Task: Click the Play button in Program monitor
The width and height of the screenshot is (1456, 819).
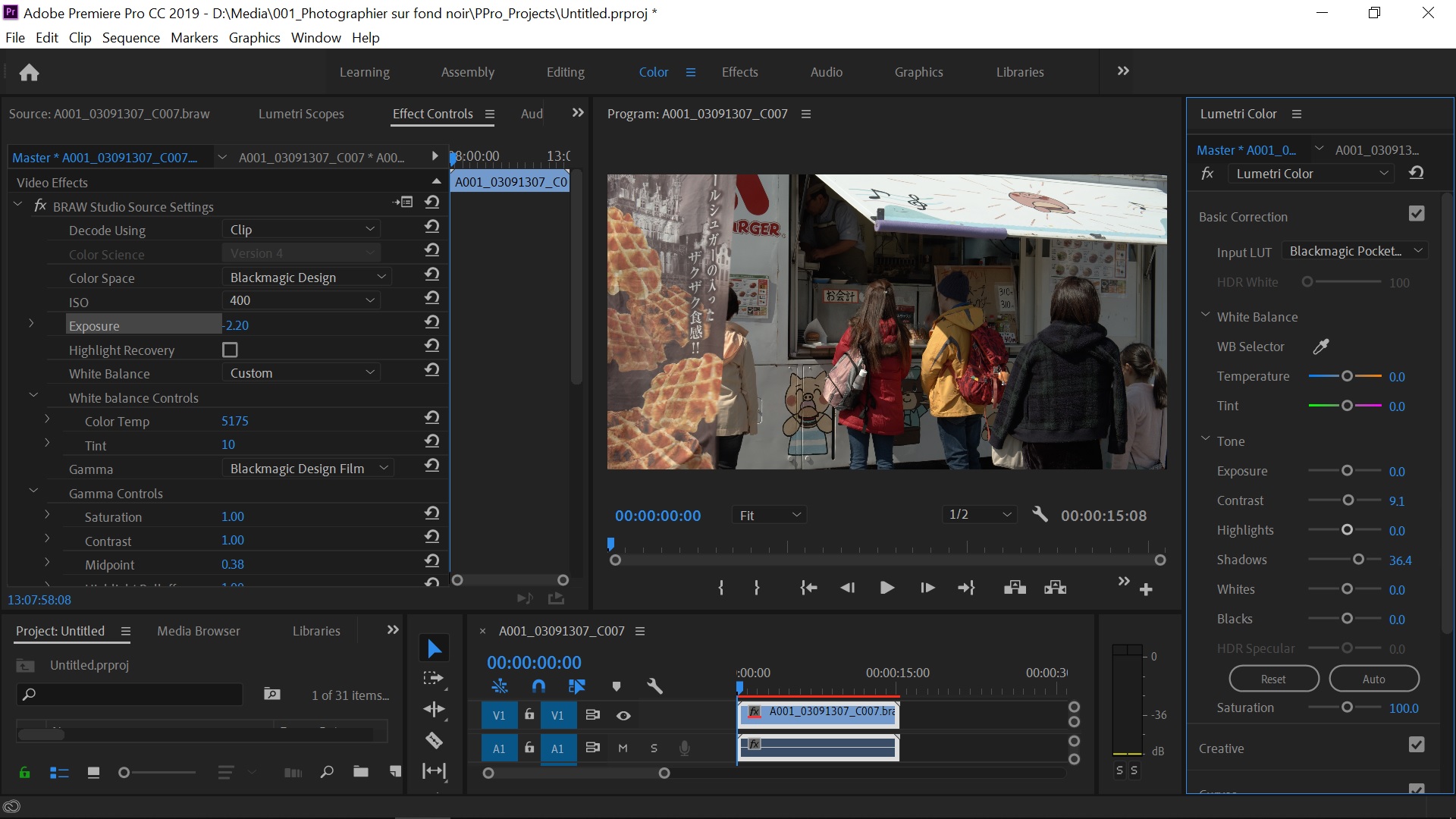Action: (886, 587)
